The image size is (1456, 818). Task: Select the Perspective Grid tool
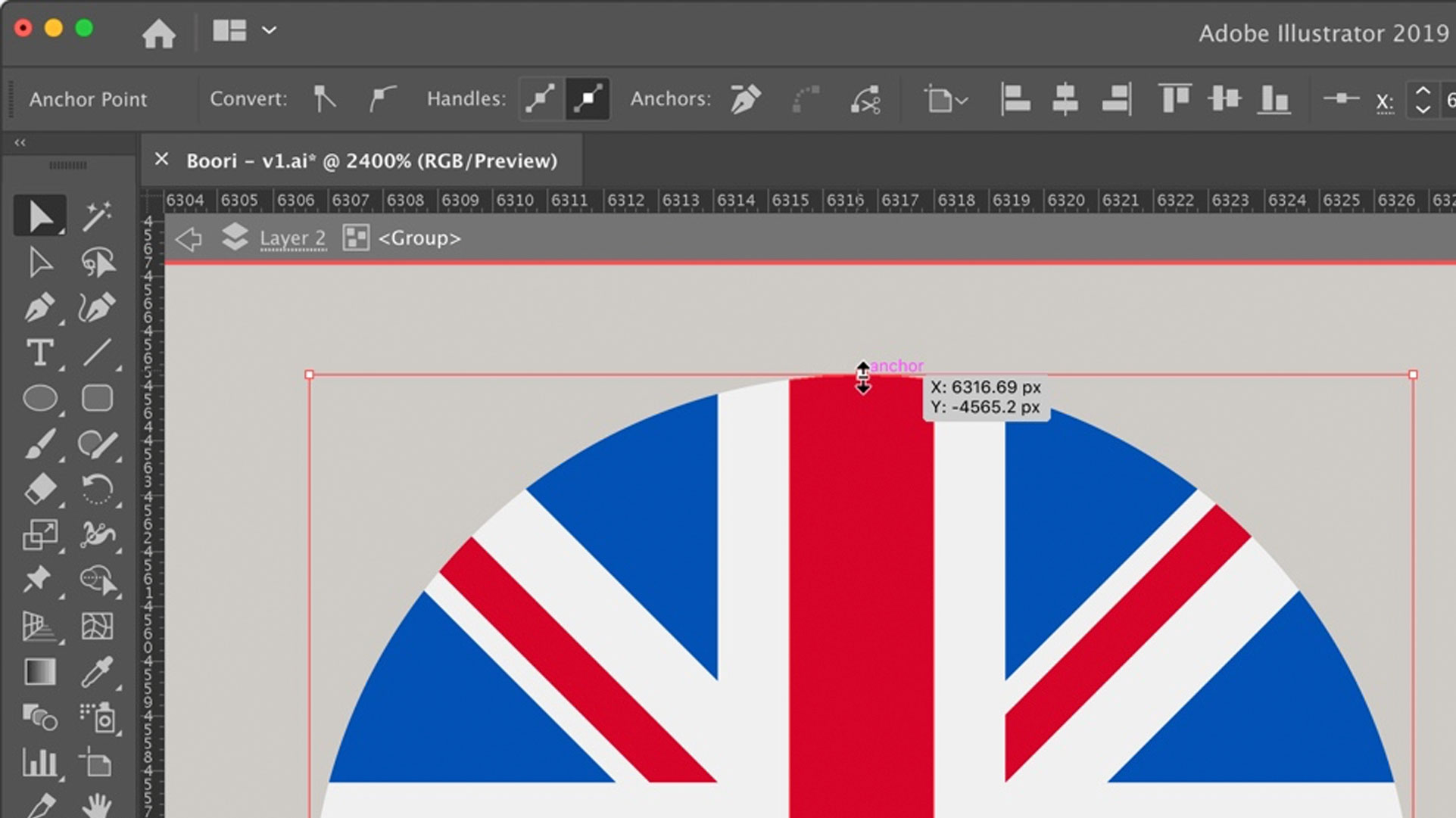(x=39, y=627)
